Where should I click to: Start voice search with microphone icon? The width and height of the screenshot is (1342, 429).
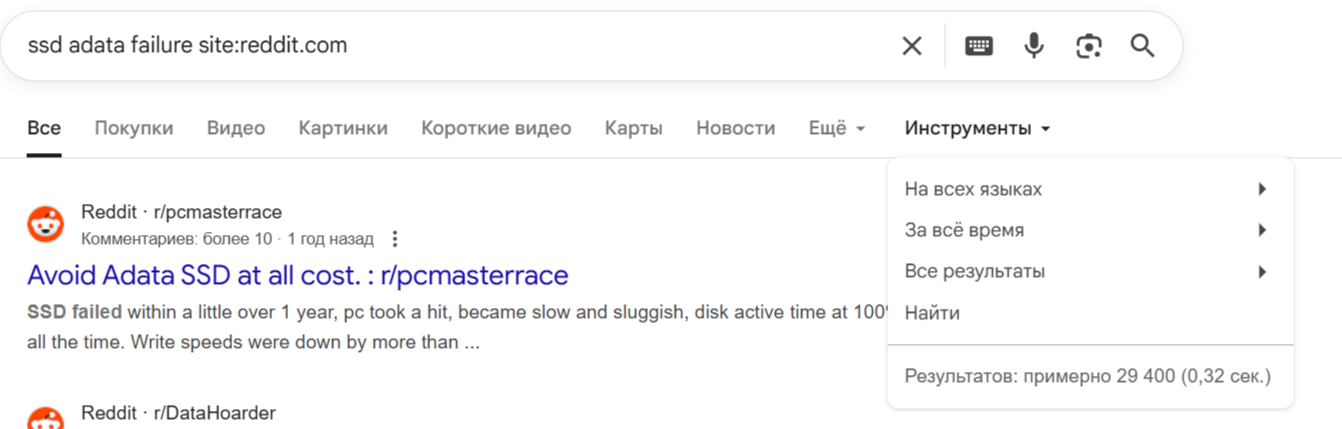point(1034,46)
